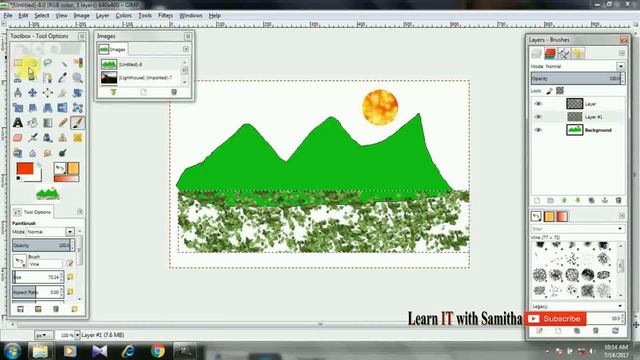The height and width of the screenshot is (360, 640).
Task: Select the Move tool
Action: pos(33,93)
